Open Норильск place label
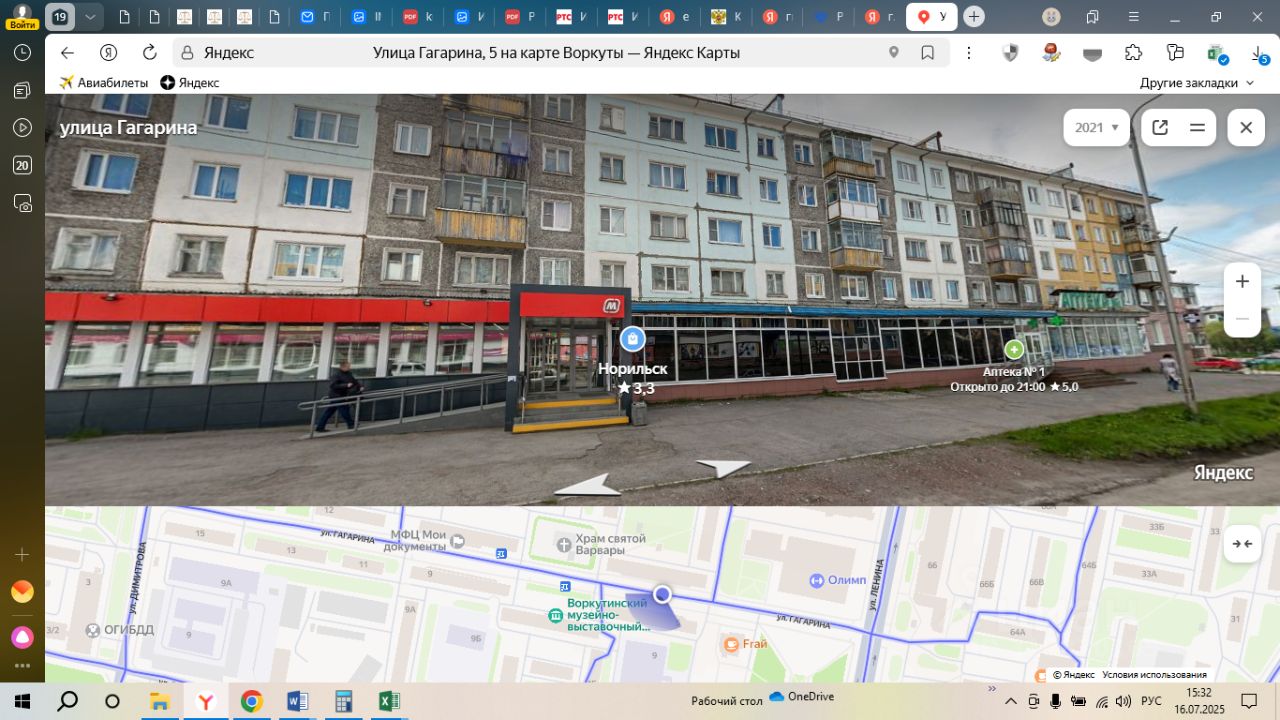The width and height of the screenshot is (1280, 720). [633, 369]
